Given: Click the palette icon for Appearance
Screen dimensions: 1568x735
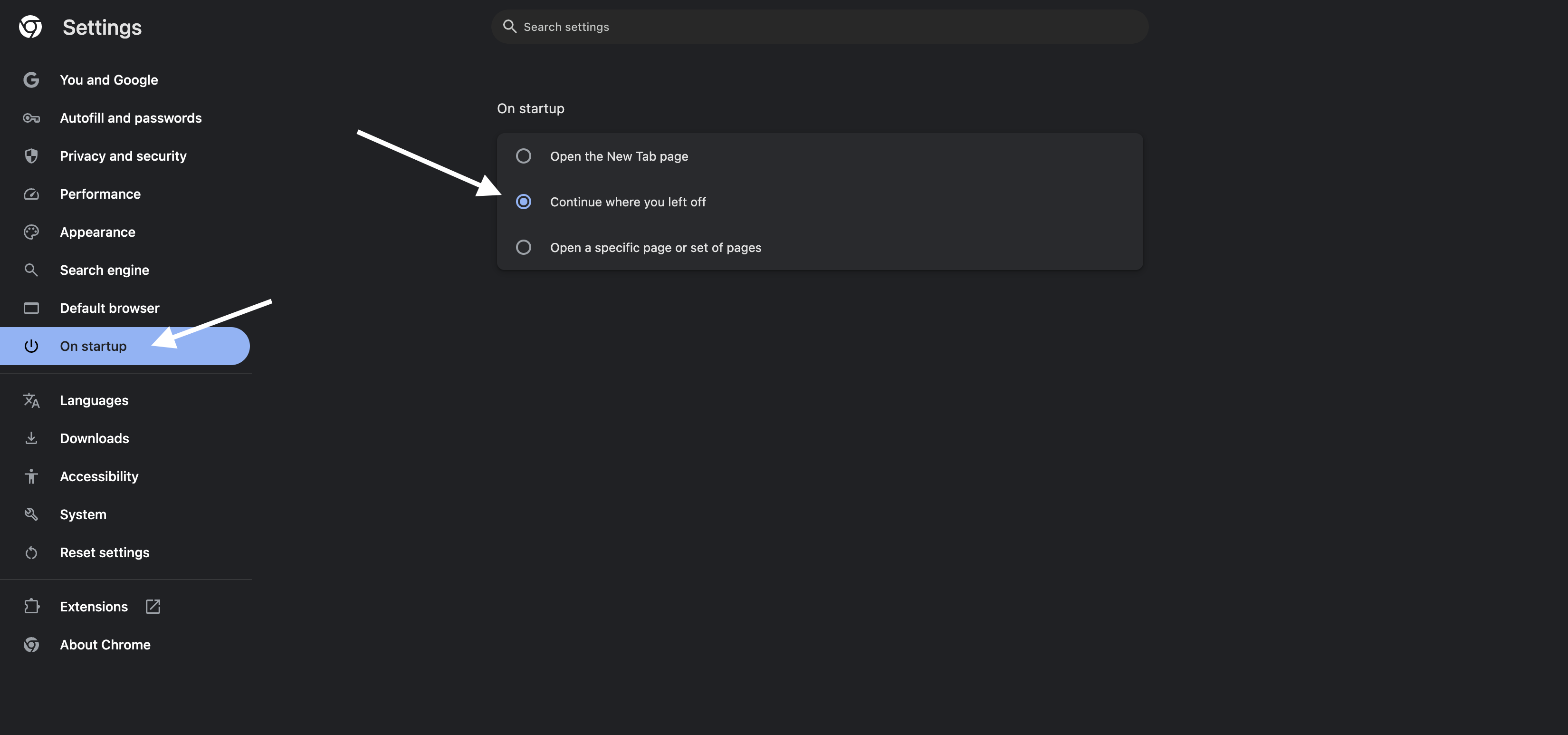Looking at the screenshot, I should (x=31, y=232).
